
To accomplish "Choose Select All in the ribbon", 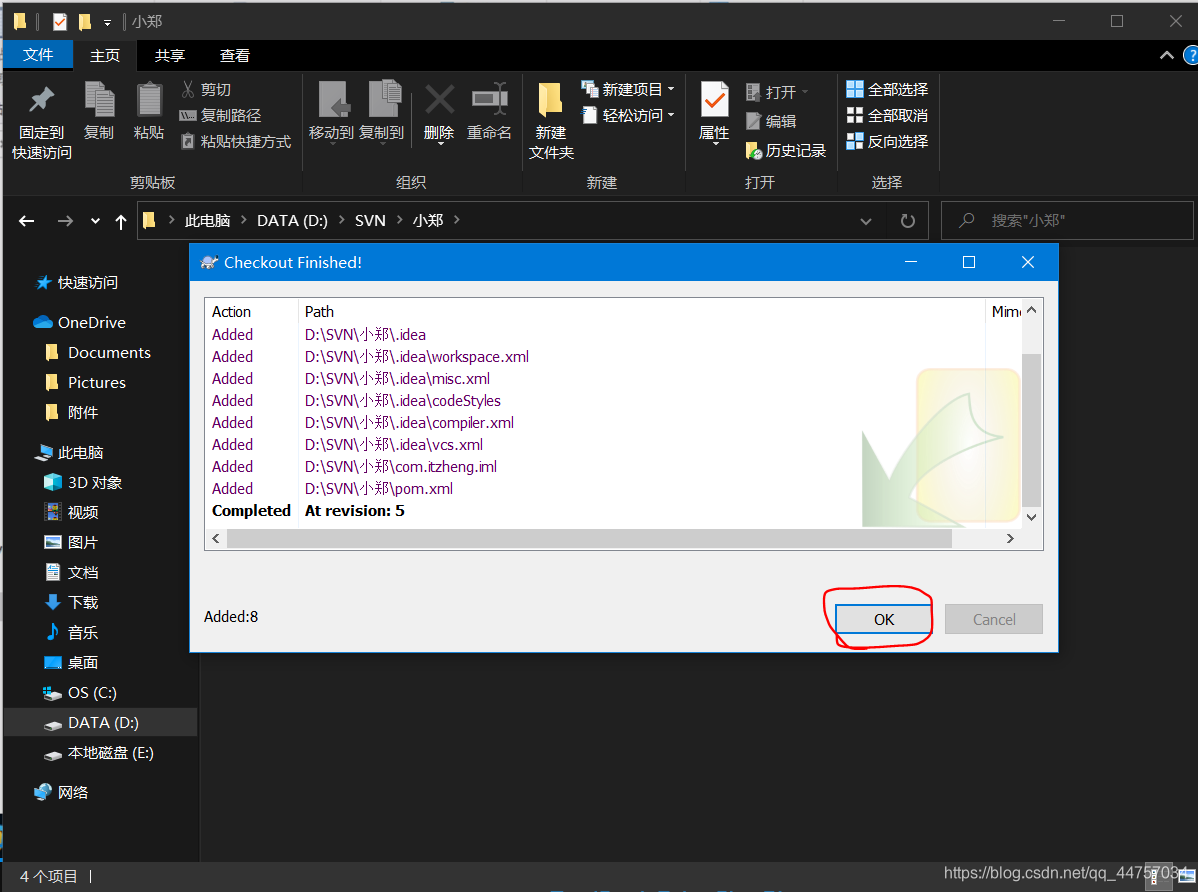I will (x=887, y=90).
